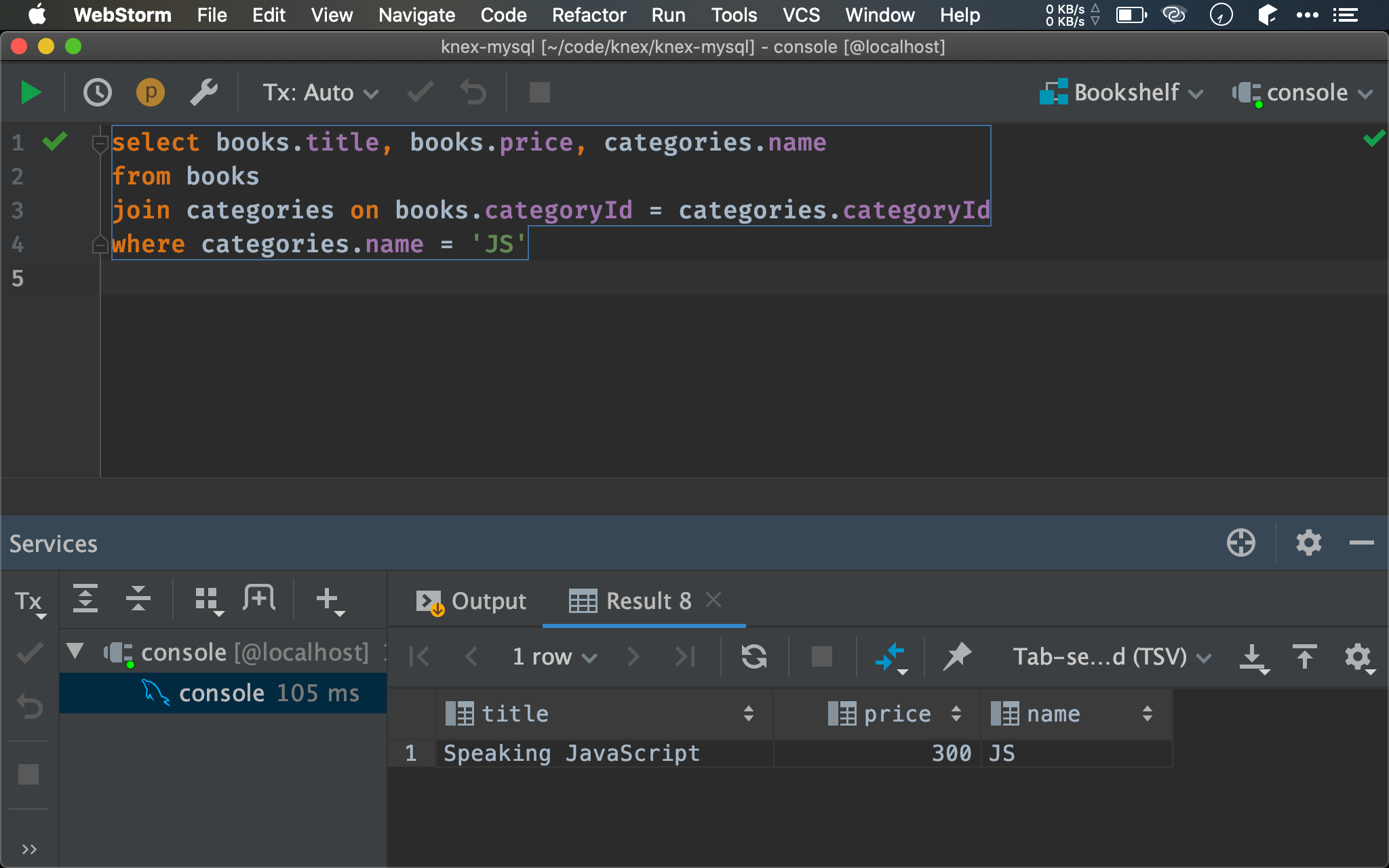Image resolution: width=1389 pixels, height=868 pixels.
Task: Reload result page refresh icon
Action: click(x=754, y=656)
